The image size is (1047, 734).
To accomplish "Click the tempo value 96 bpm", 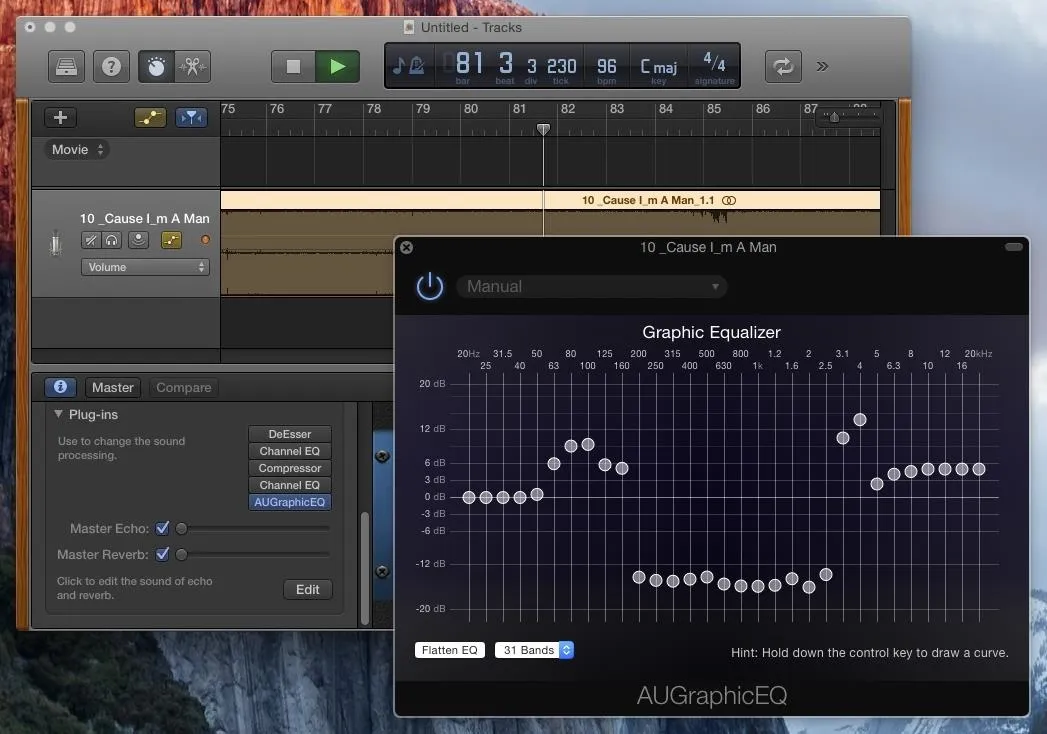I will coord(606,66).
